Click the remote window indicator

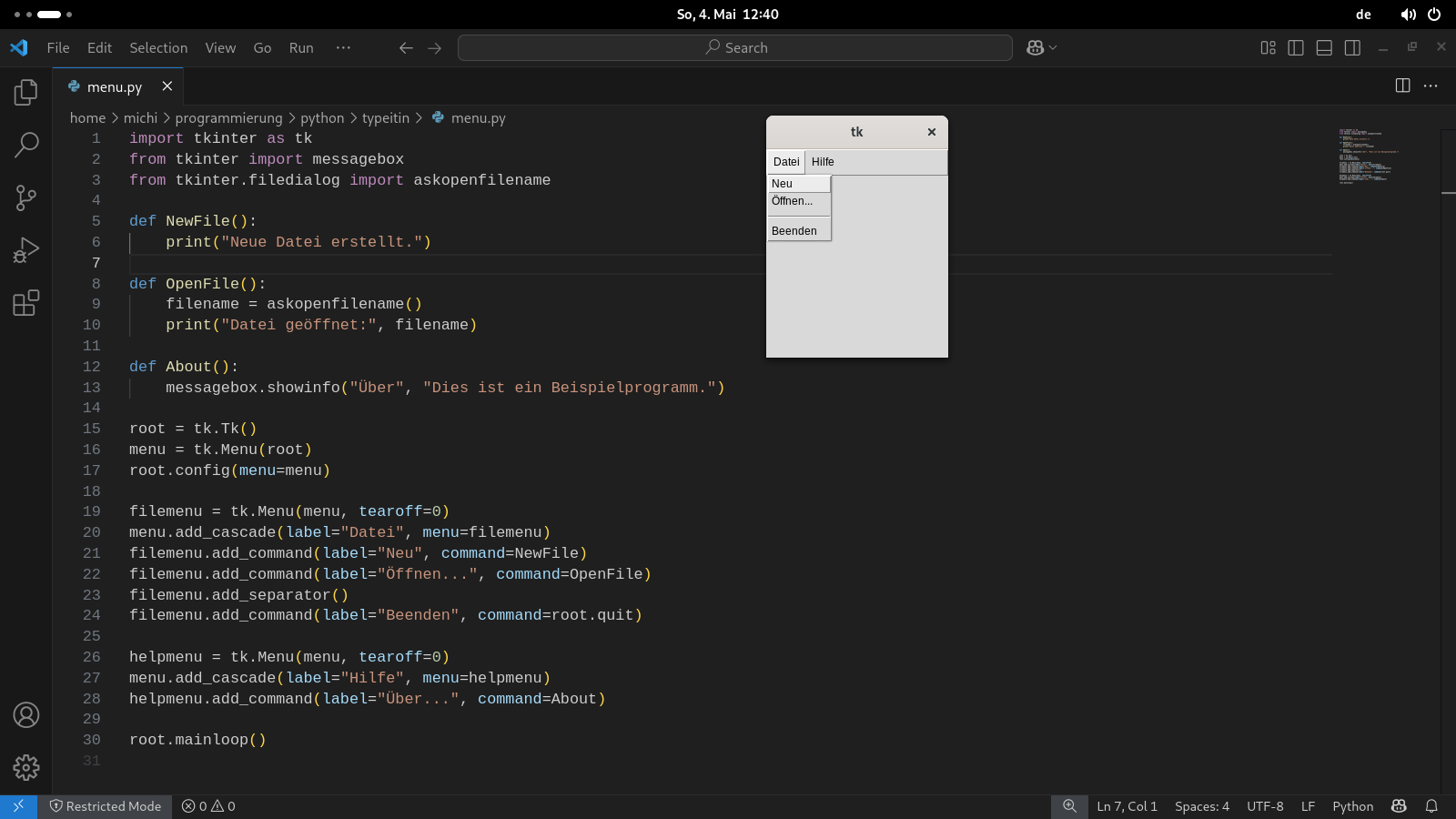[x=18, y=806]
